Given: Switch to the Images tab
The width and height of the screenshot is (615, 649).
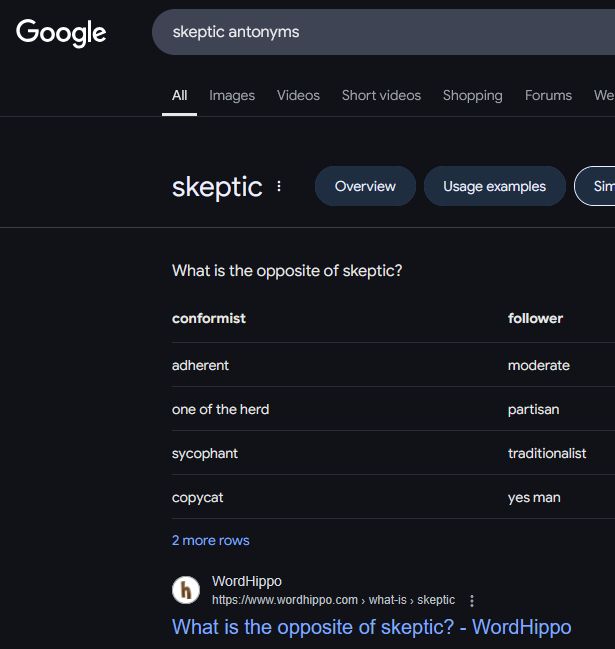Looking at the screenshot, I should (232, 96).
